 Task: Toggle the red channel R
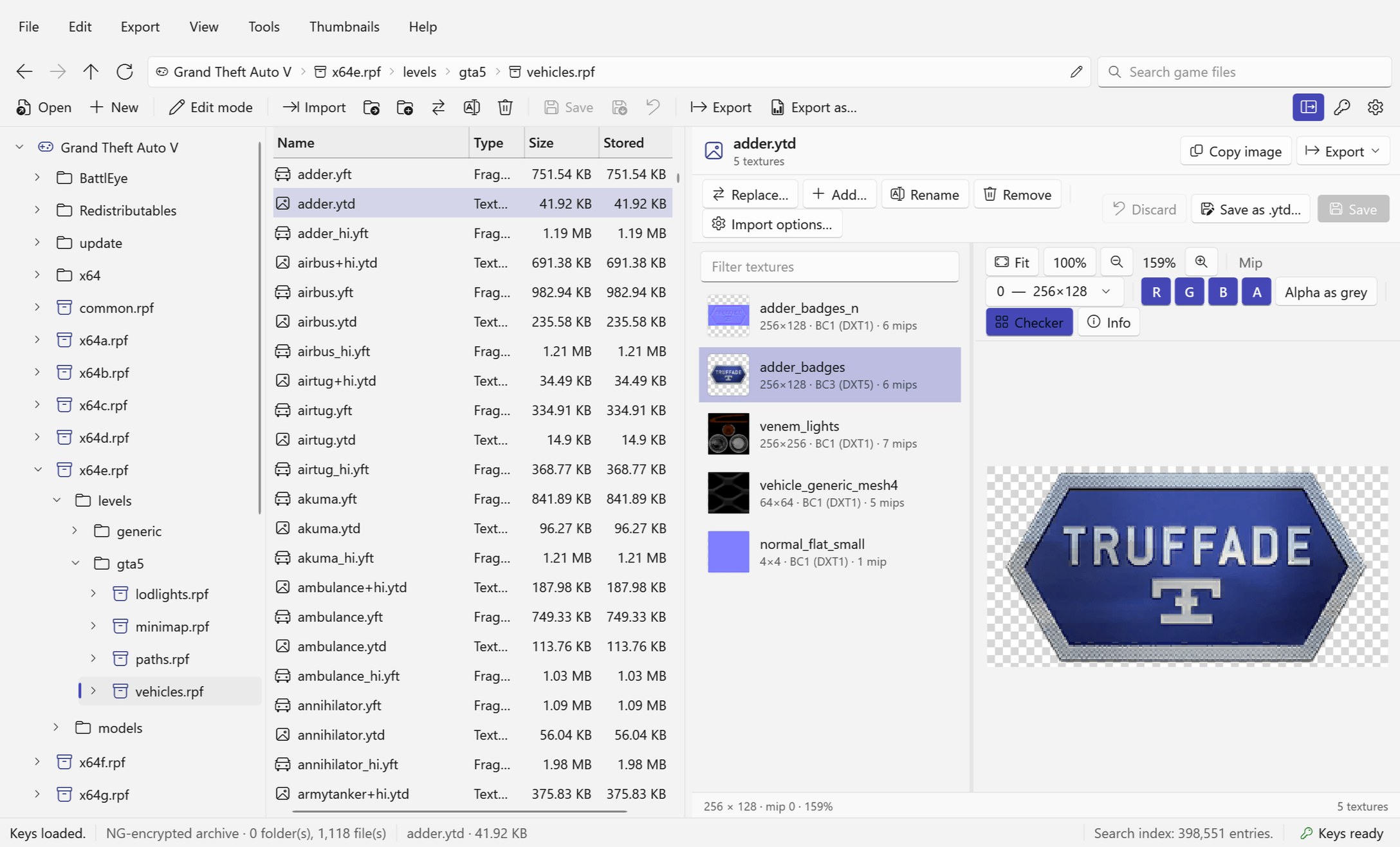tap(1156, 292)
